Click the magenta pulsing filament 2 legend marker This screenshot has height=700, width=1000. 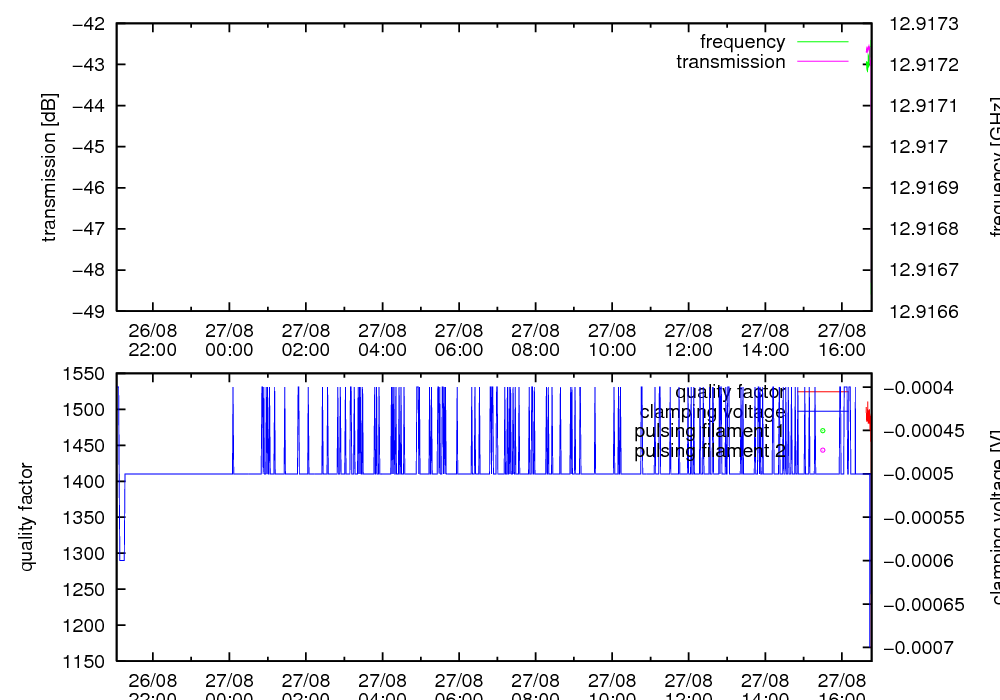823,450
